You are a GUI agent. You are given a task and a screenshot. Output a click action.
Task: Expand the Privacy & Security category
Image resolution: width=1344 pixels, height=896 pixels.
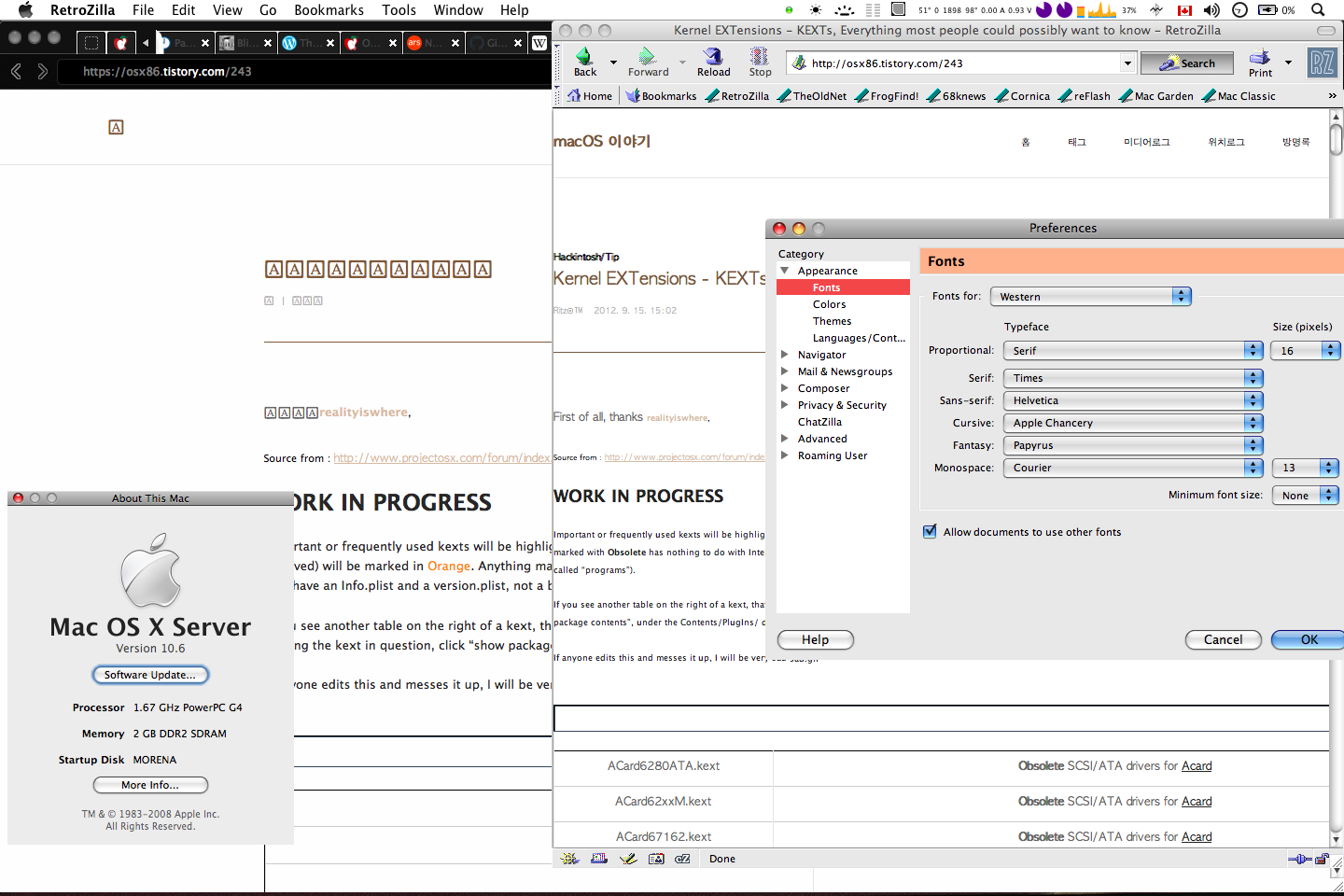pyautogui.click(x=785, y=405)
